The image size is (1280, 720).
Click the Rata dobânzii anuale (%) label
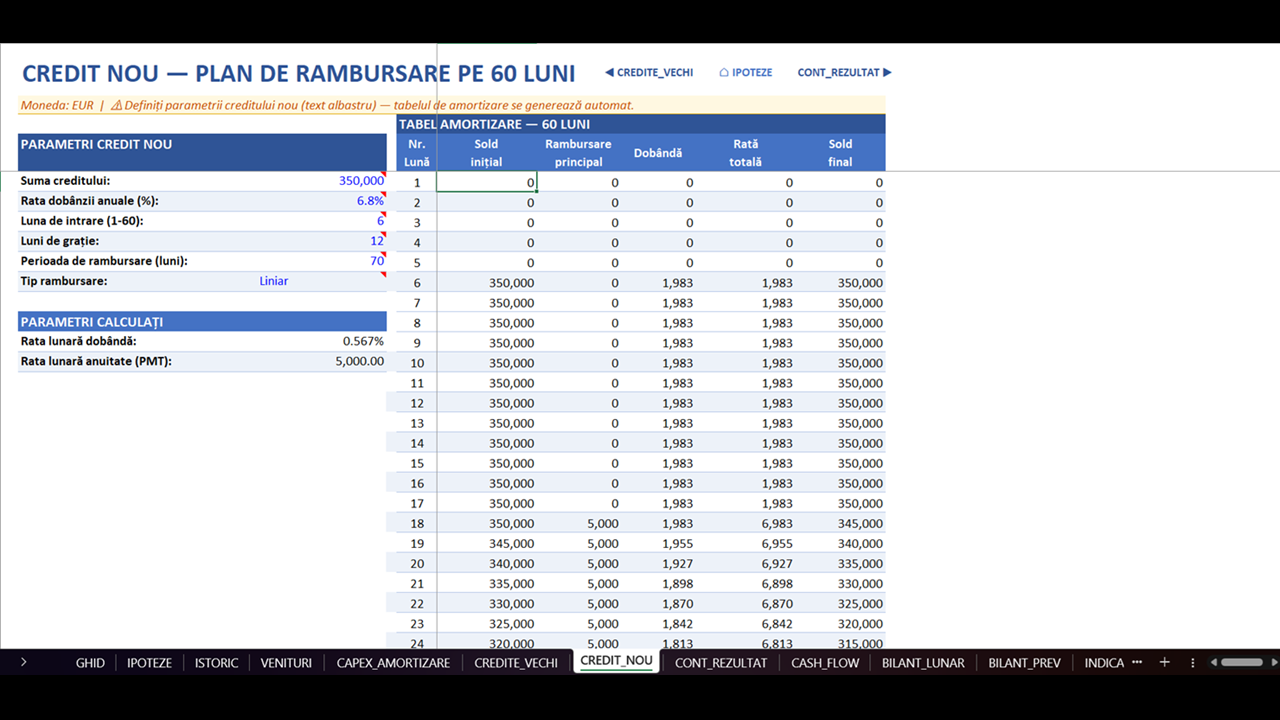90,201
